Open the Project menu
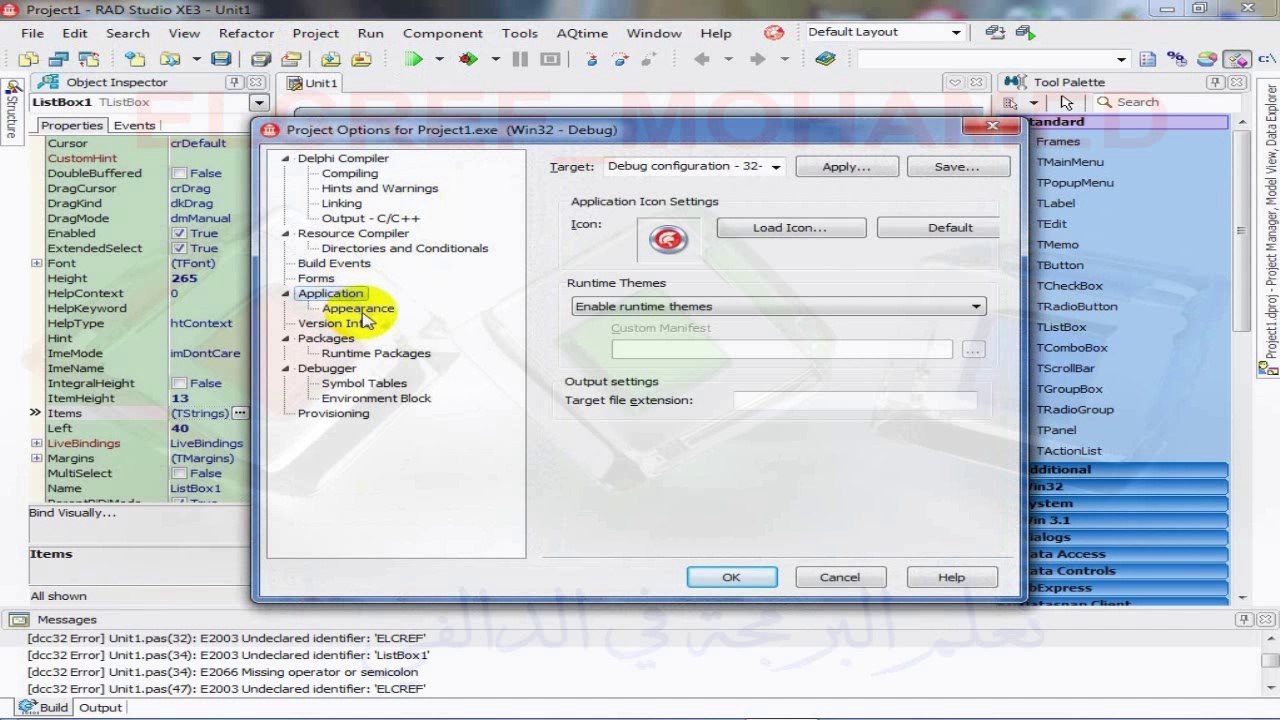Screen dimensions: 1280x720 [316, 33]
